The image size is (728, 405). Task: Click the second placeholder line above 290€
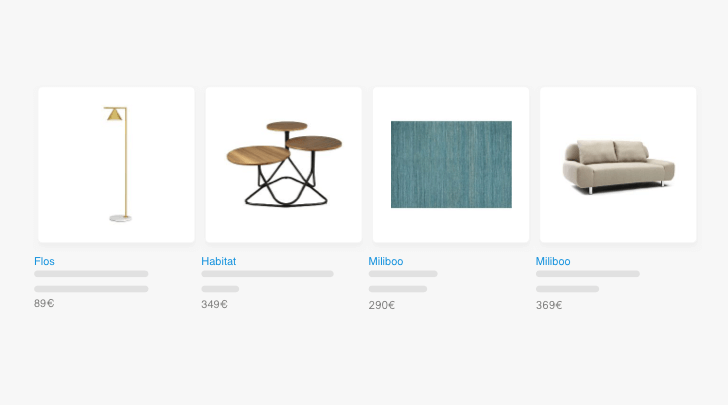click(x=398, y=289)
